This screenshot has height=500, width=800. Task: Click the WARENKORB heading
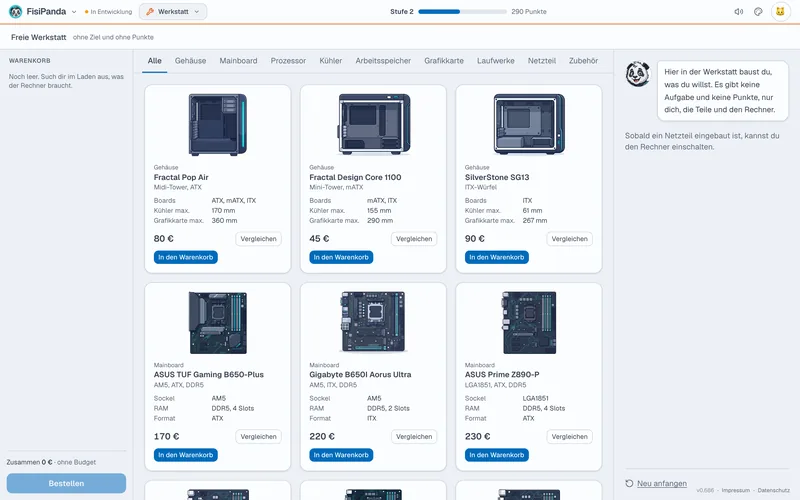click(x=30, y=60)
